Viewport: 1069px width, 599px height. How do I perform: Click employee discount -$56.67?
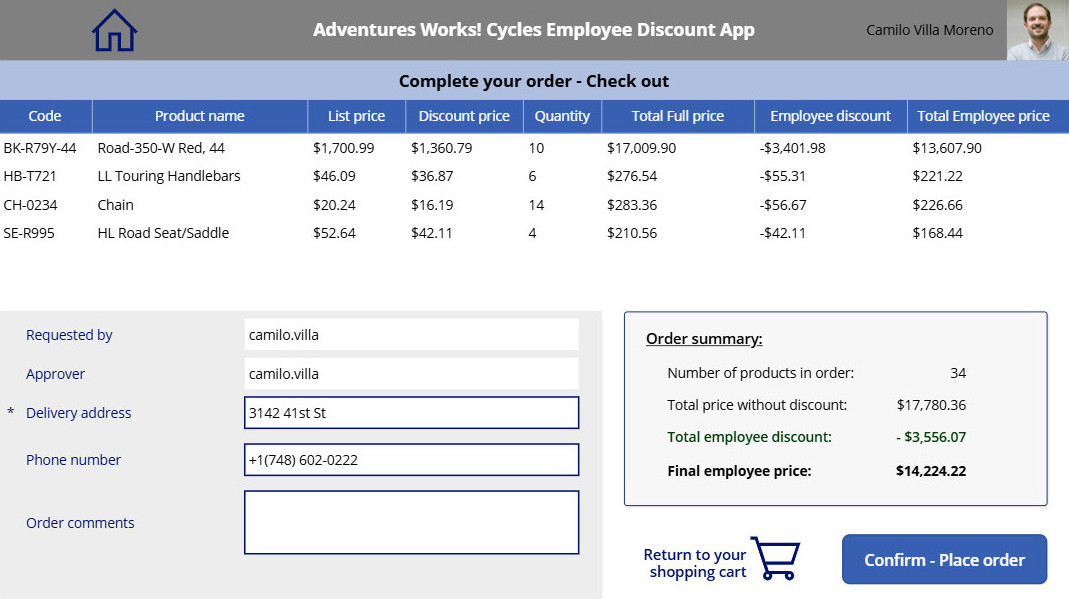click(783, 205)
